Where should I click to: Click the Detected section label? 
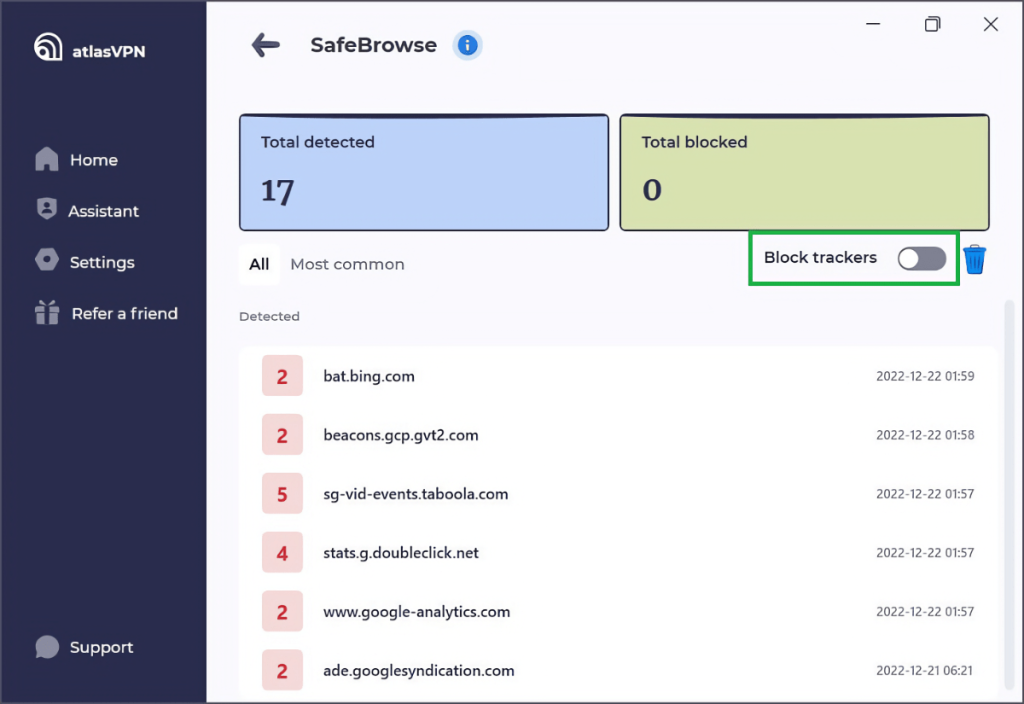point(269,316)
